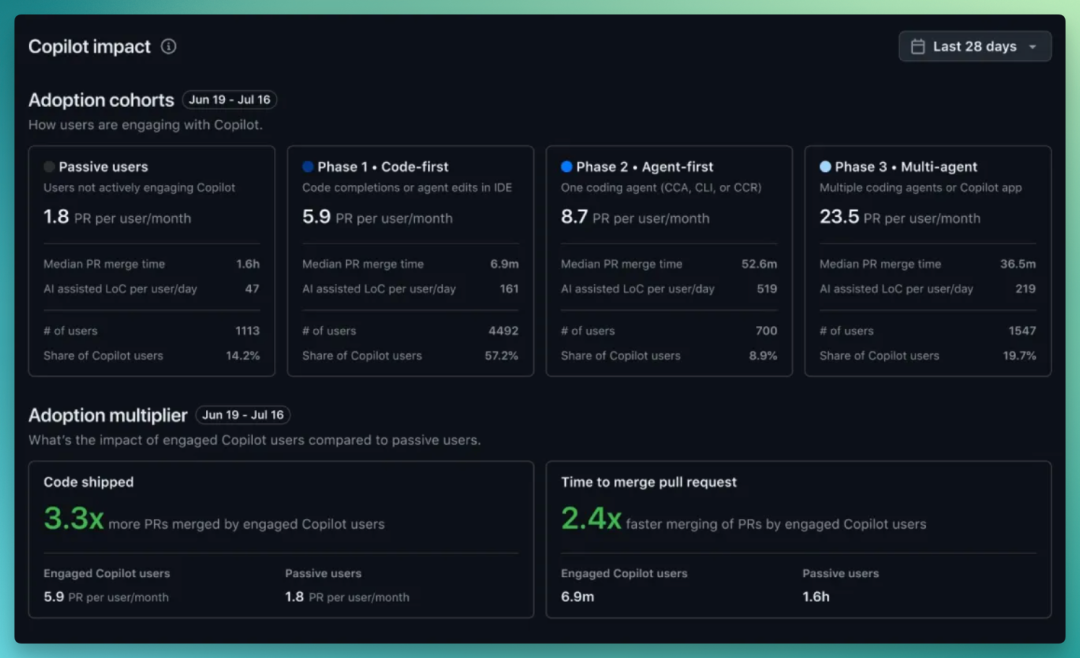Click the gray dot for Passive users
This screenshot has height=658, width=1080.
click(49, 167)
